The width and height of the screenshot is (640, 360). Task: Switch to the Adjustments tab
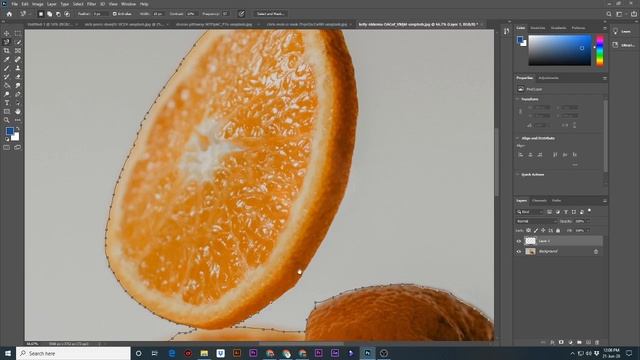point(548,78)
